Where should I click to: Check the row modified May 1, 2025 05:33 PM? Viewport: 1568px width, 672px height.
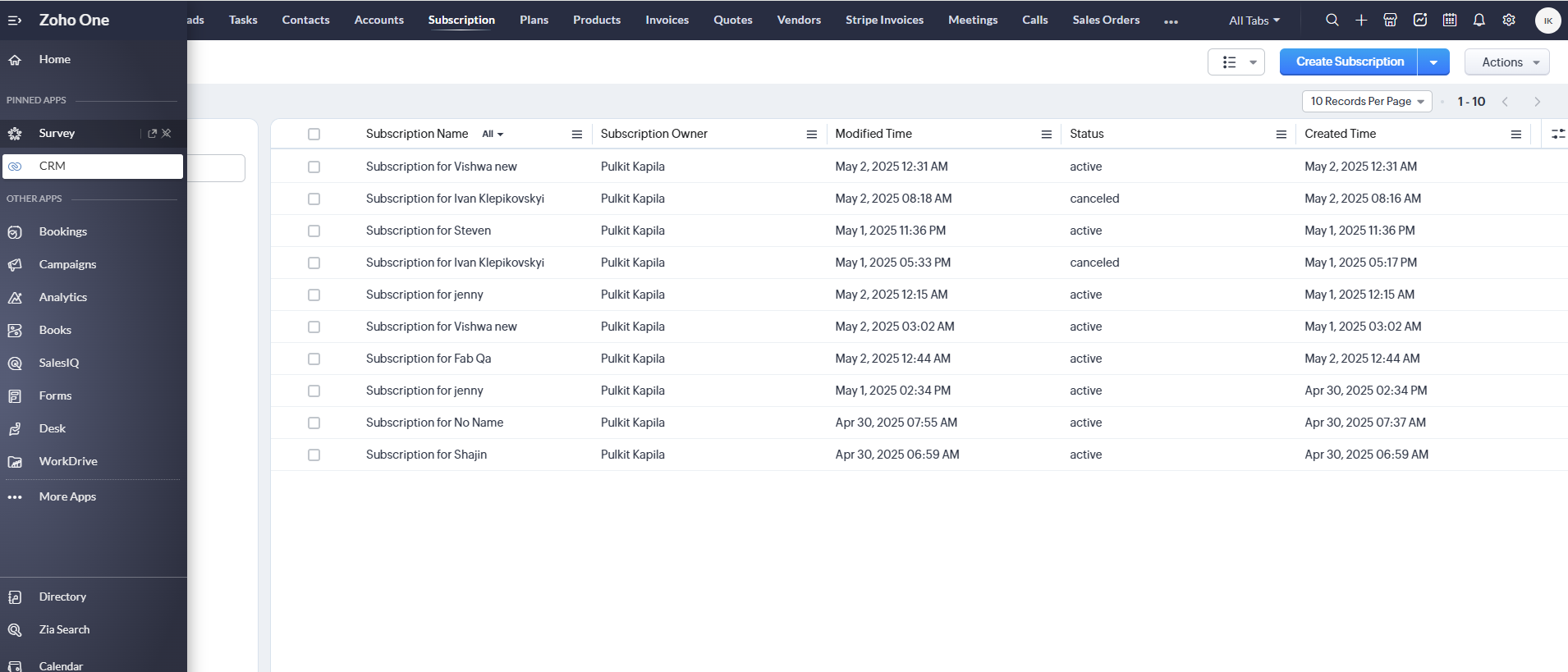pyautogui.click(x=314, y=263)
